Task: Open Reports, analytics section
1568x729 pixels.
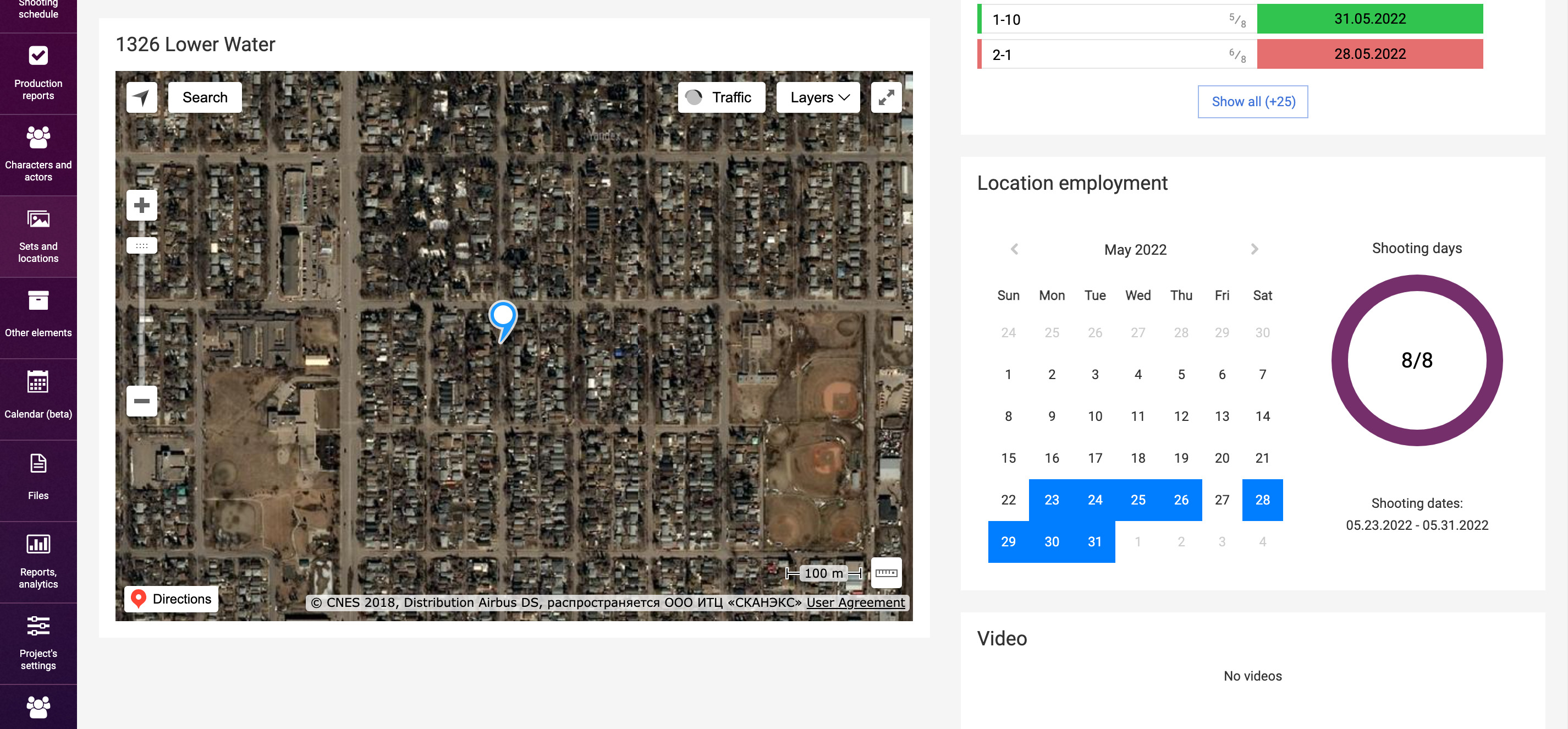Action: pos(38,562)
